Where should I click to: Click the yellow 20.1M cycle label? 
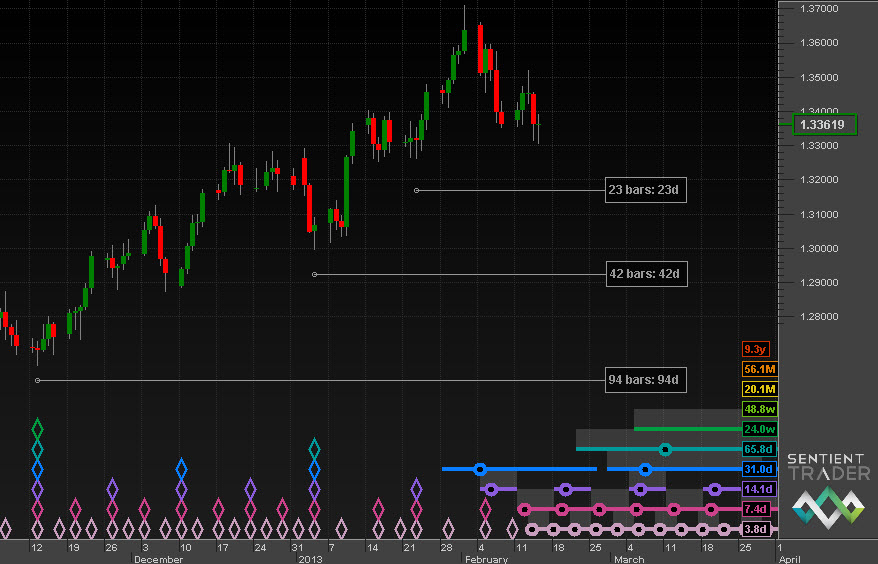tap(758, 389)
